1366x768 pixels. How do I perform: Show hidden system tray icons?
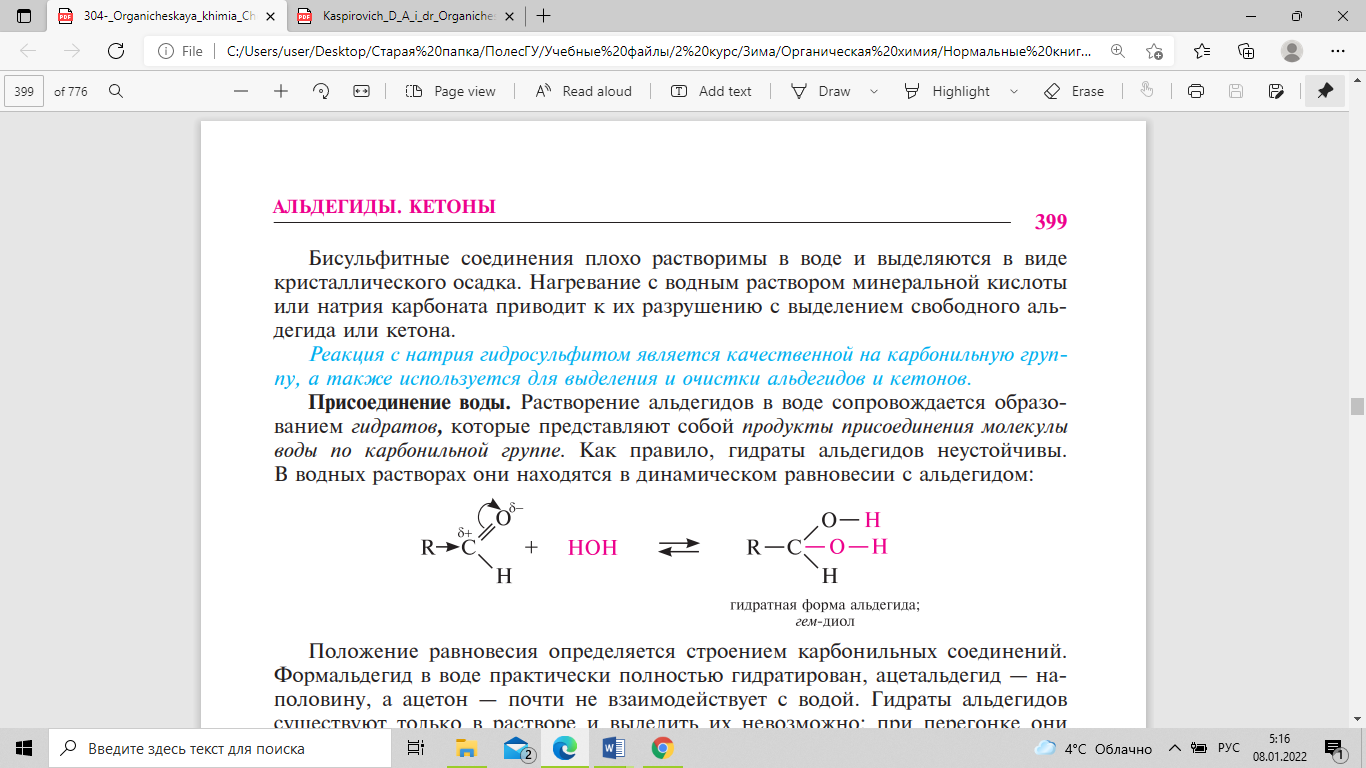pyautogui.click(x=1175, y=748)
